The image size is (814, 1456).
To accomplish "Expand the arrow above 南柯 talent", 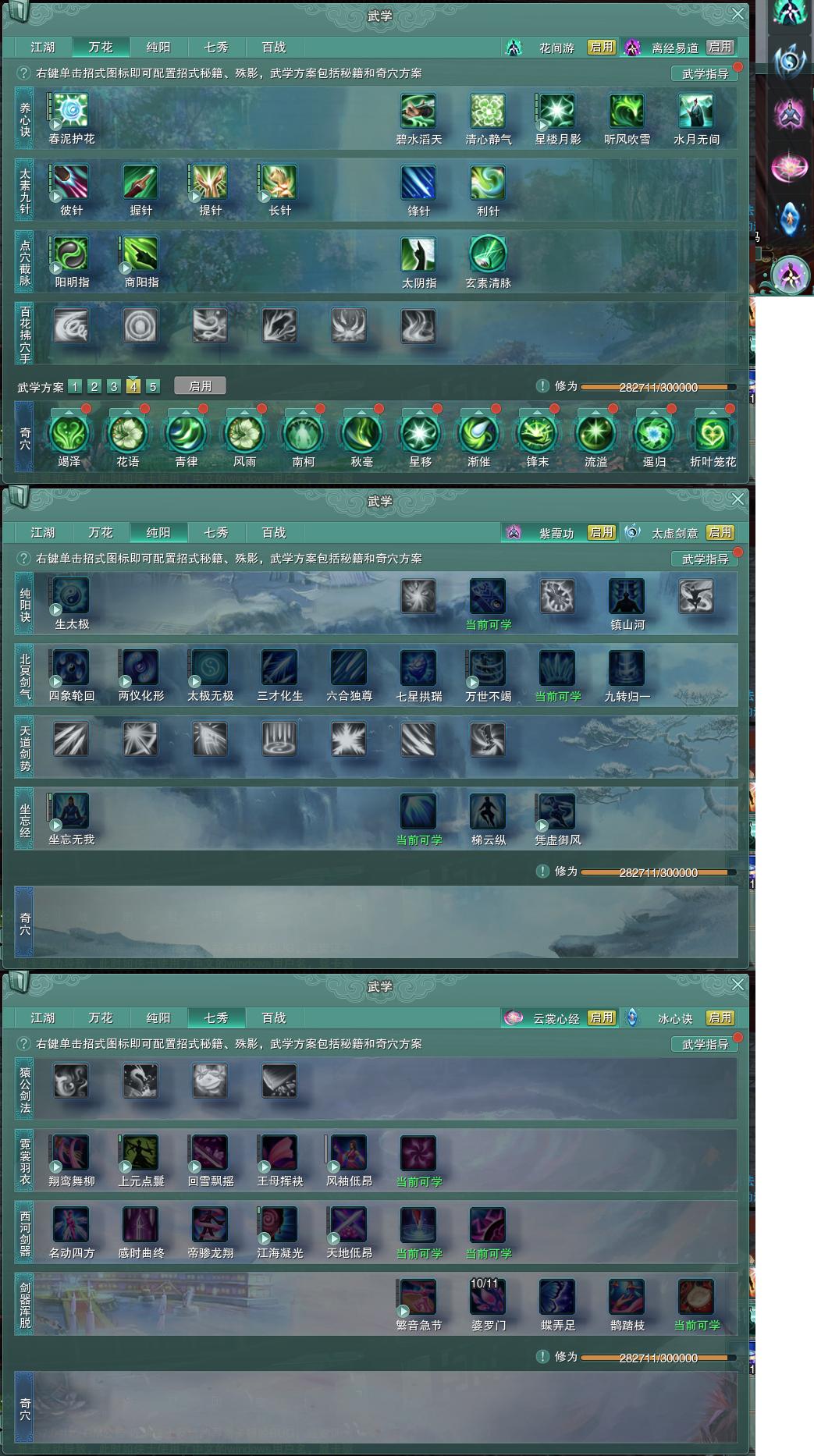I will click(x=303, y=412).
